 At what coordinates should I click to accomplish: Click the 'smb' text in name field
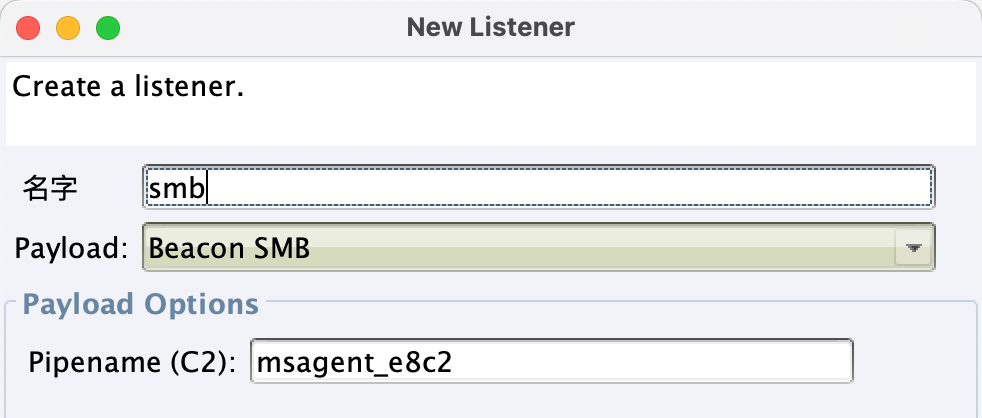[177, 187]
